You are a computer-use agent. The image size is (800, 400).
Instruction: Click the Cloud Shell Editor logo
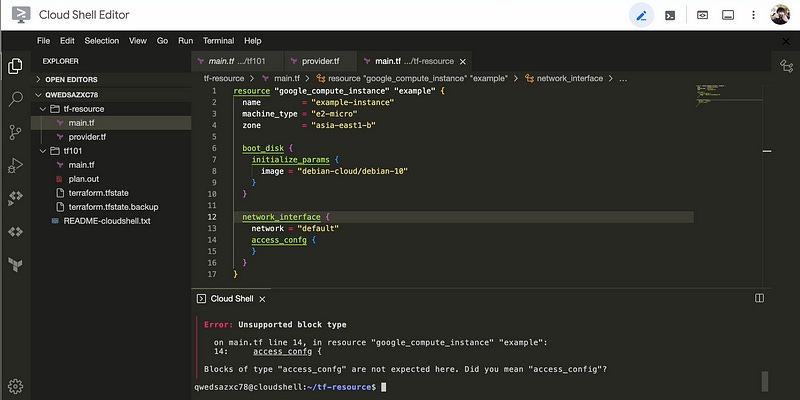click(21, 15)
